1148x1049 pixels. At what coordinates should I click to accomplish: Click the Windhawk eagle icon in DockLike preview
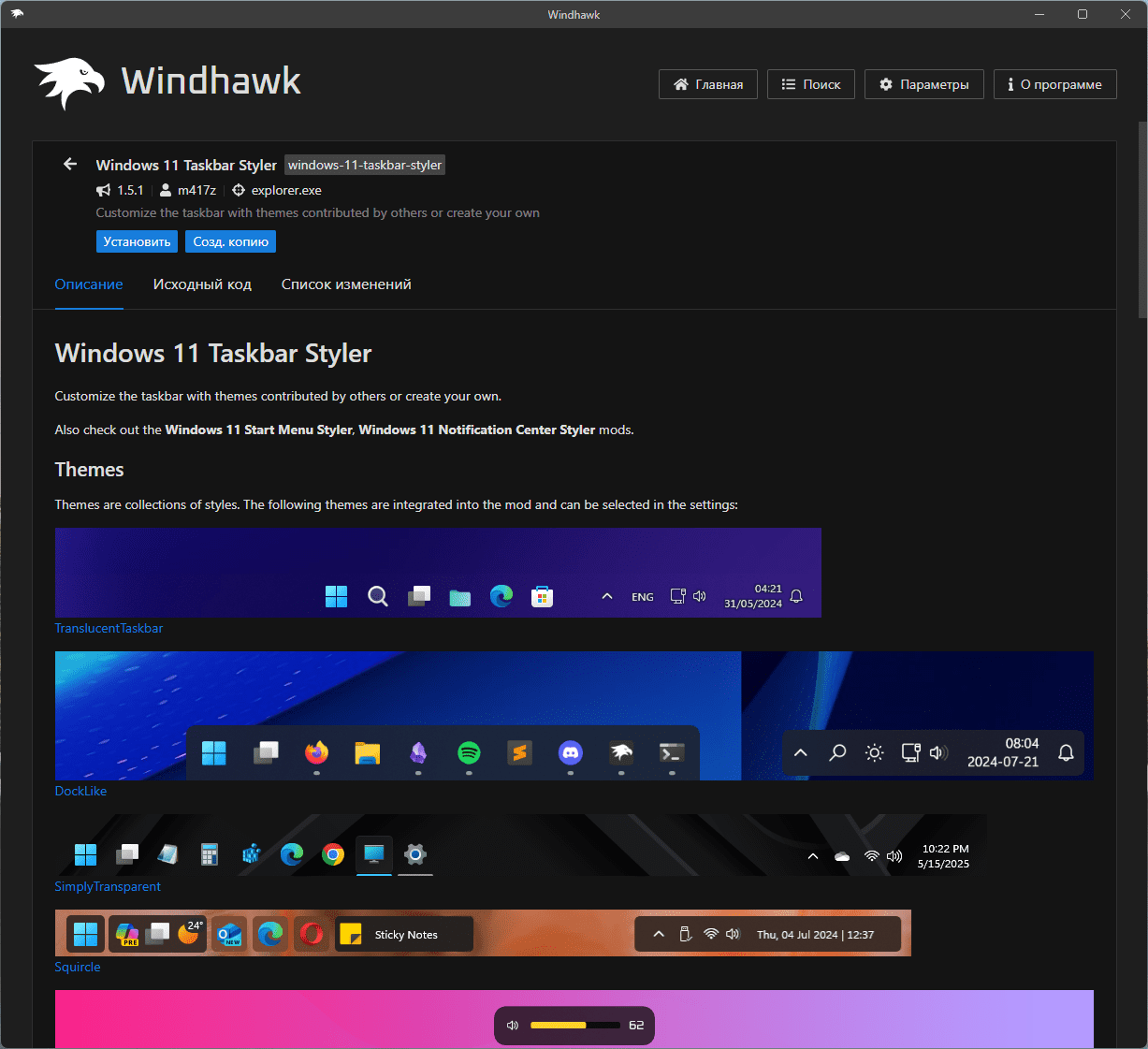coord(621,752)
